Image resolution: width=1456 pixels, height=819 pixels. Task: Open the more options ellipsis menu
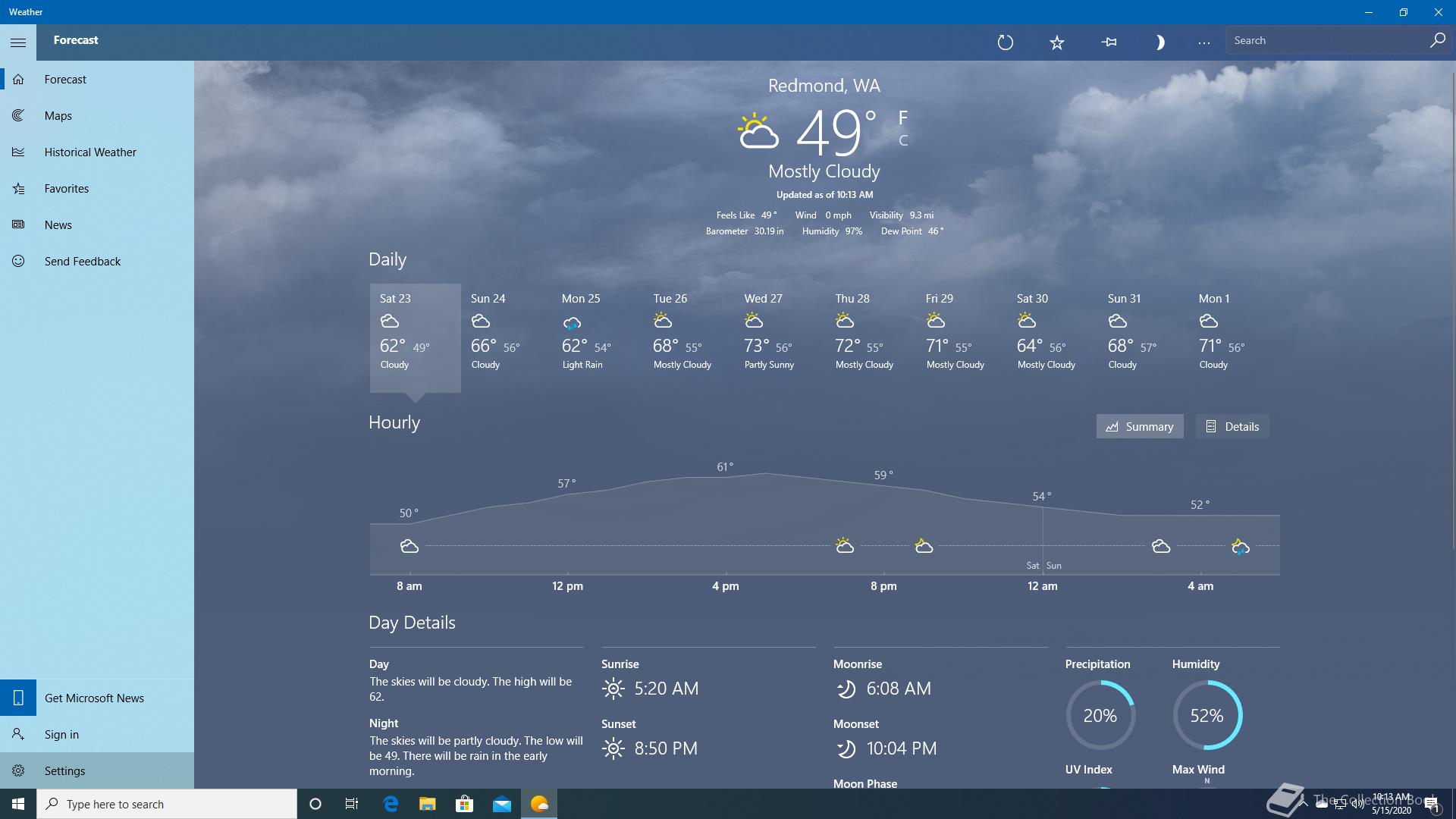[1203, 42]
